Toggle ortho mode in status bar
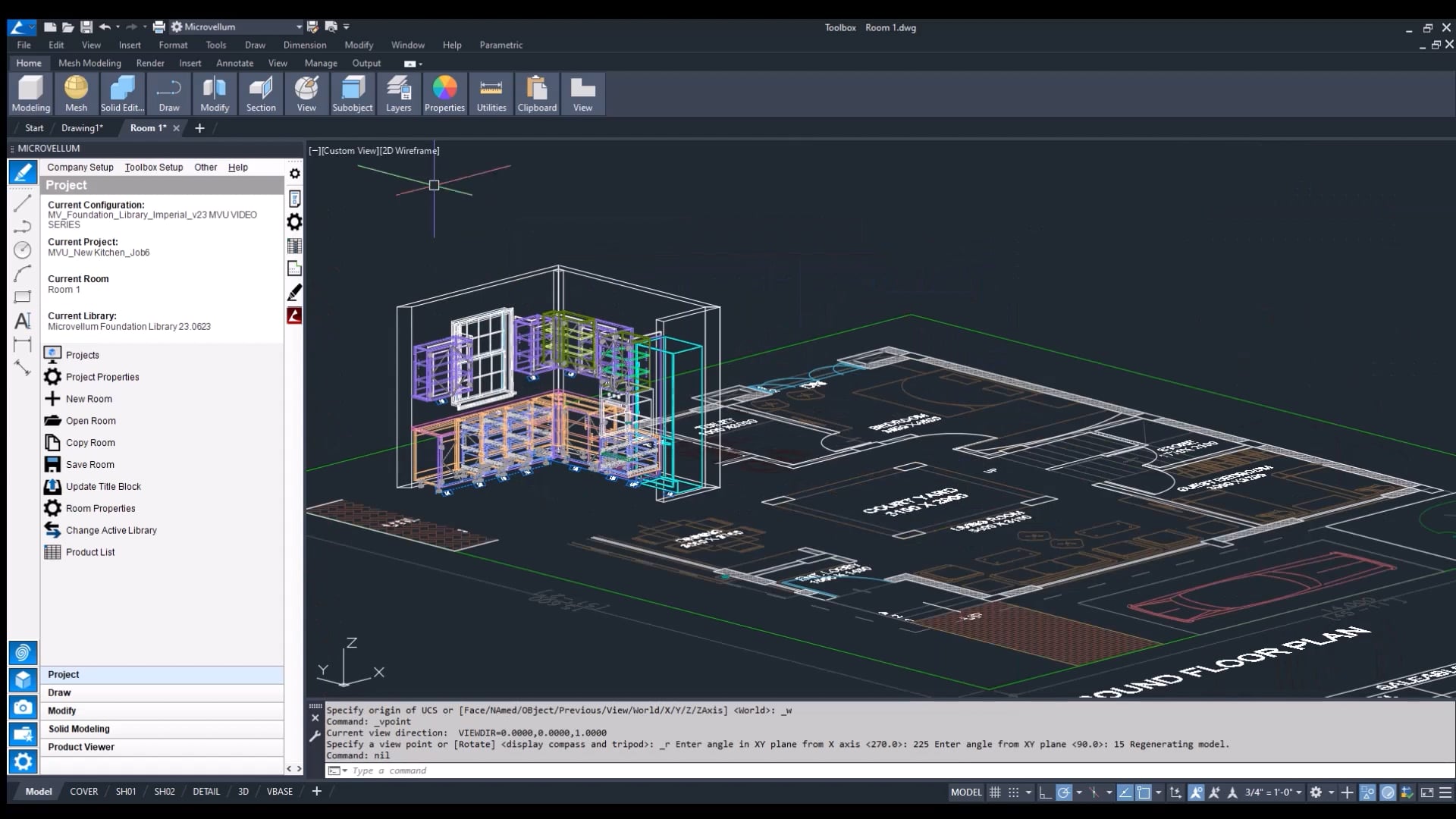The width and height of the screenshot is (1456, 819). click(1045, 792)
